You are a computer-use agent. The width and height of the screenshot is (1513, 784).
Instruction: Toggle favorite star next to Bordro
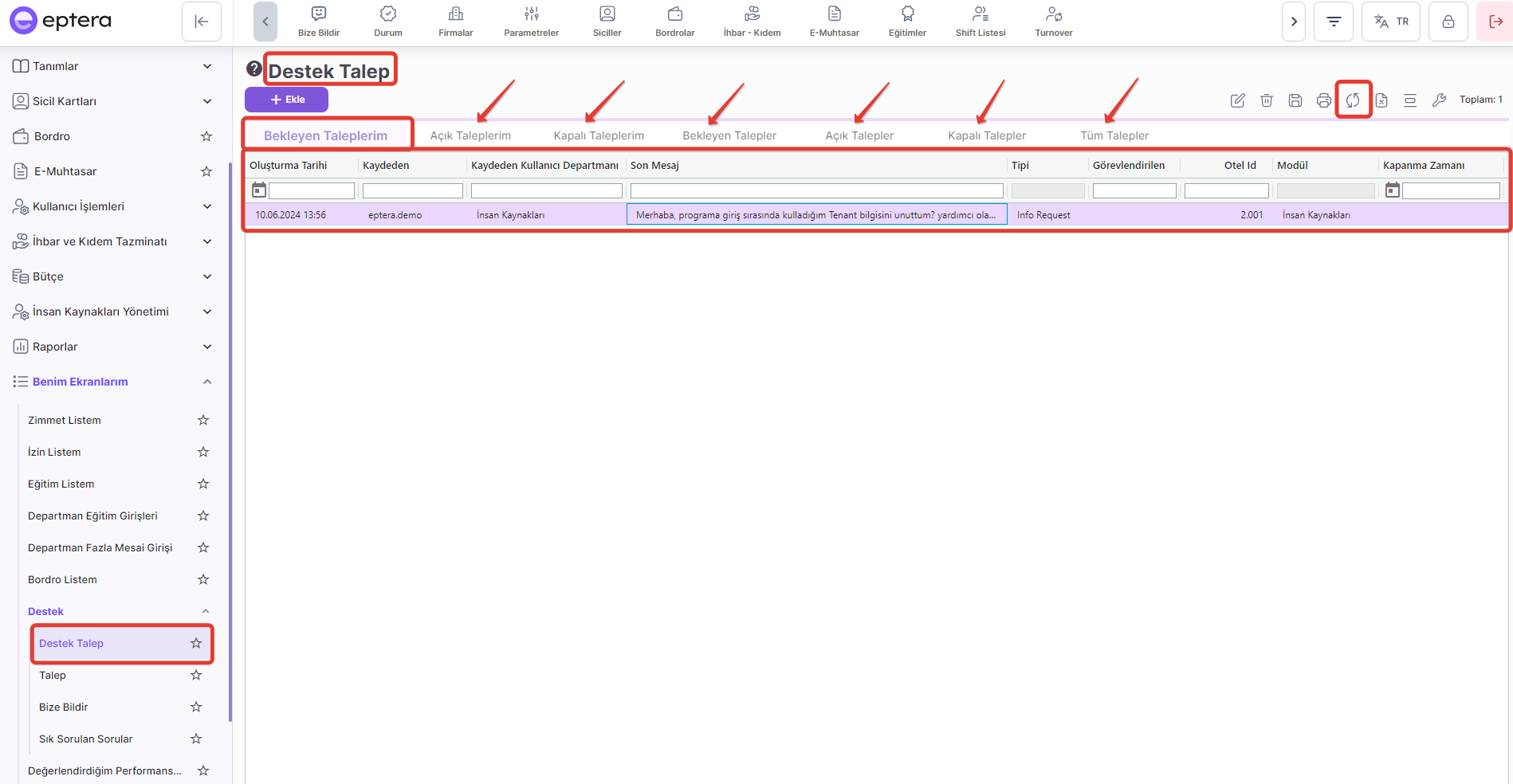[x=206, y=136]
